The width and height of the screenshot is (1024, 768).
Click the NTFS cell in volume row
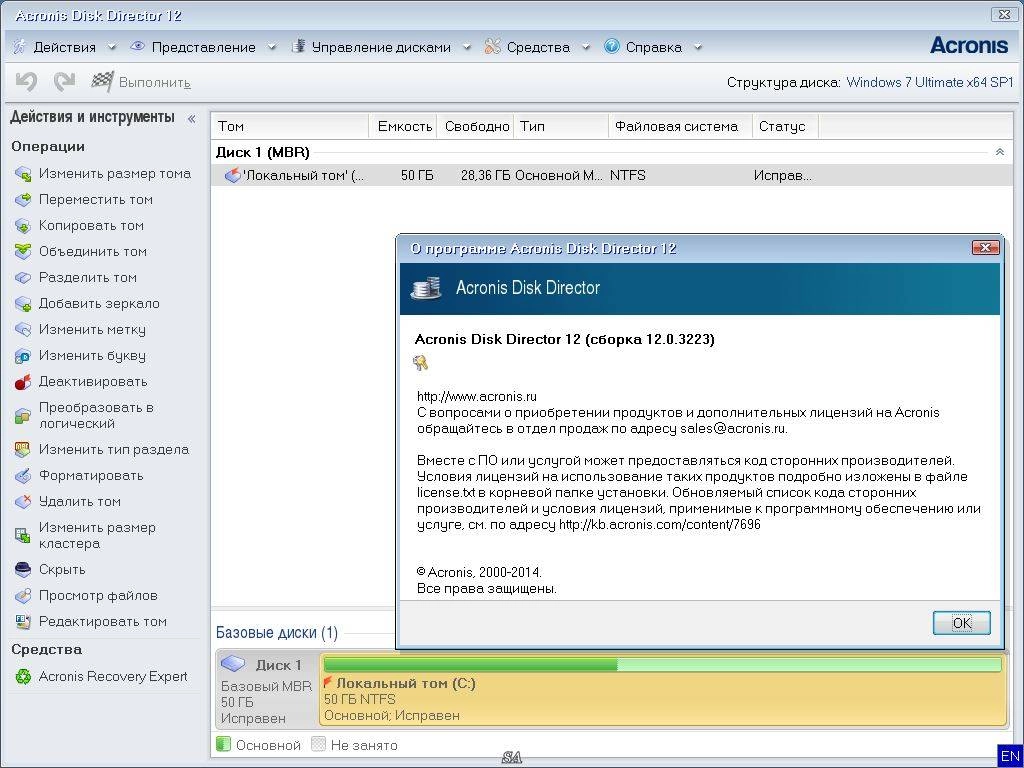click(628, 176)
